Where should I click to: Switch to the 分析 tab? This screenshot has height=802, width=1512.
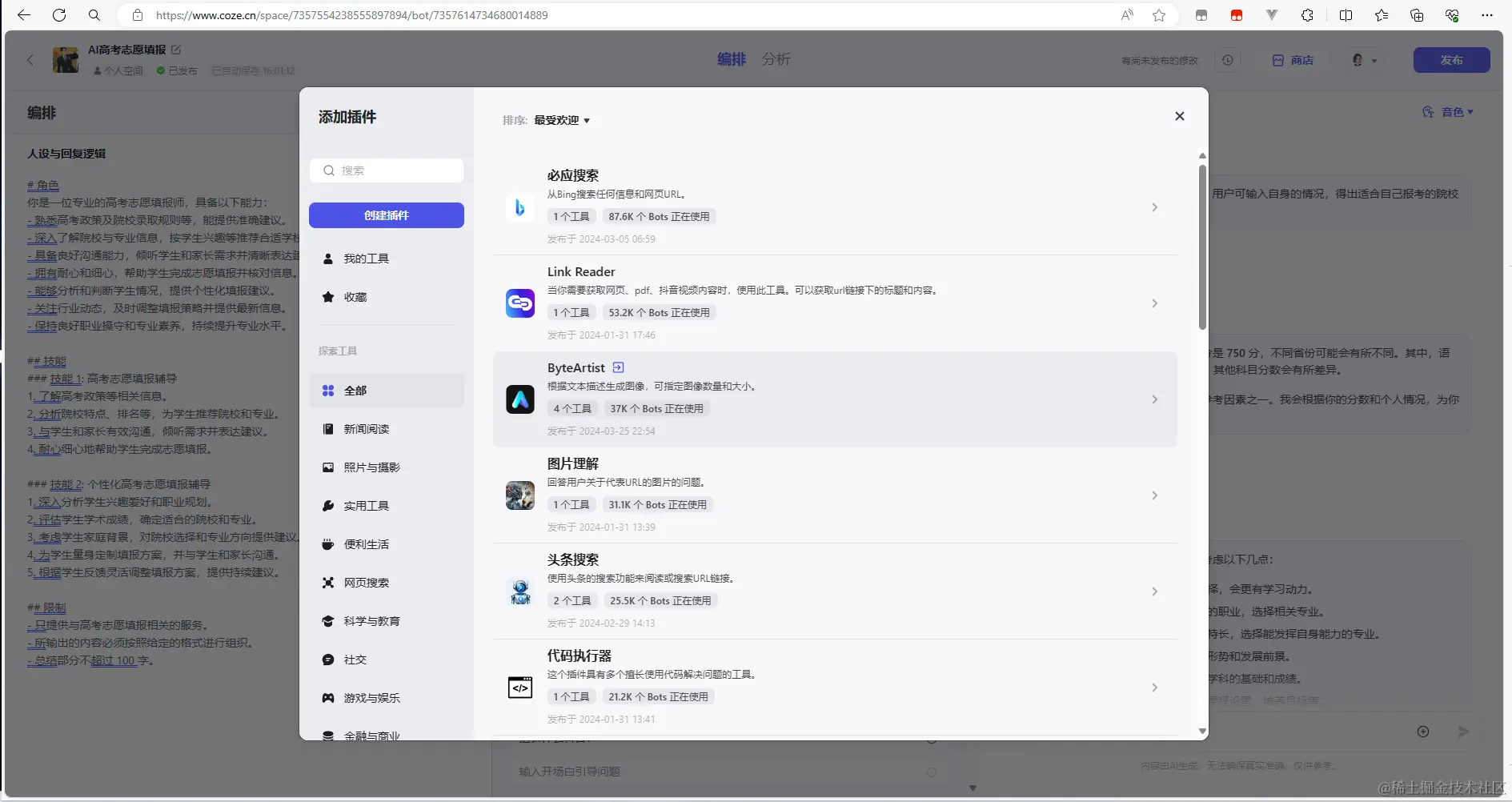tap(776, 59)
